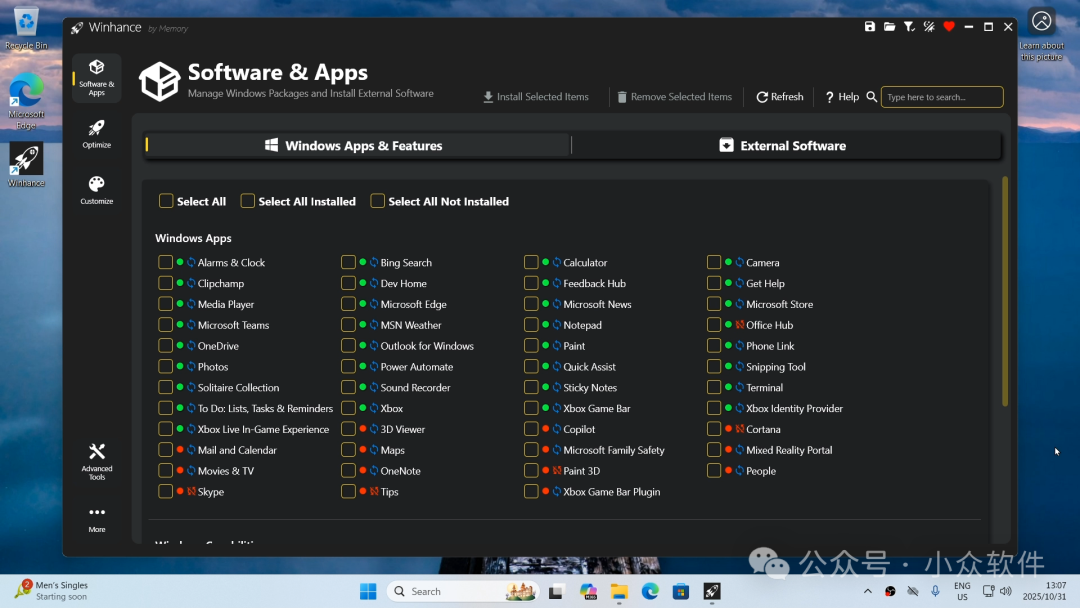Click the reinstall icon next to Copilot

coord(557,429)
